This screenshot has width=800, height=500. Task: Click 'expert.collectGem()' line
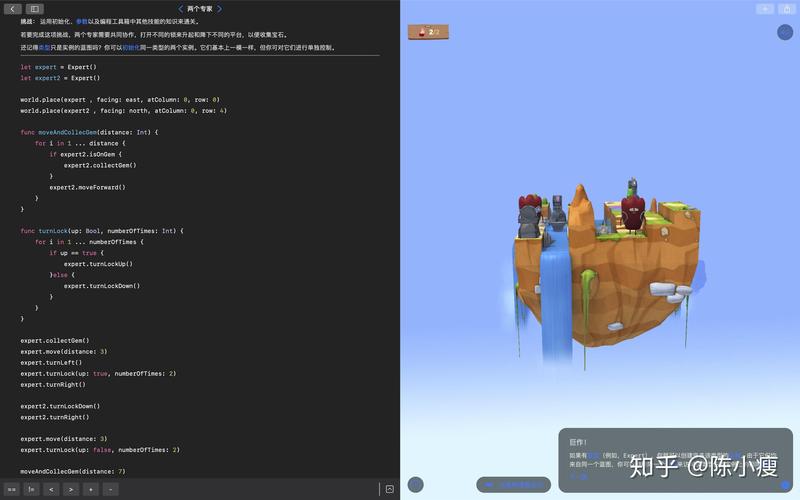pyautogui.click(x=55, y=340)
